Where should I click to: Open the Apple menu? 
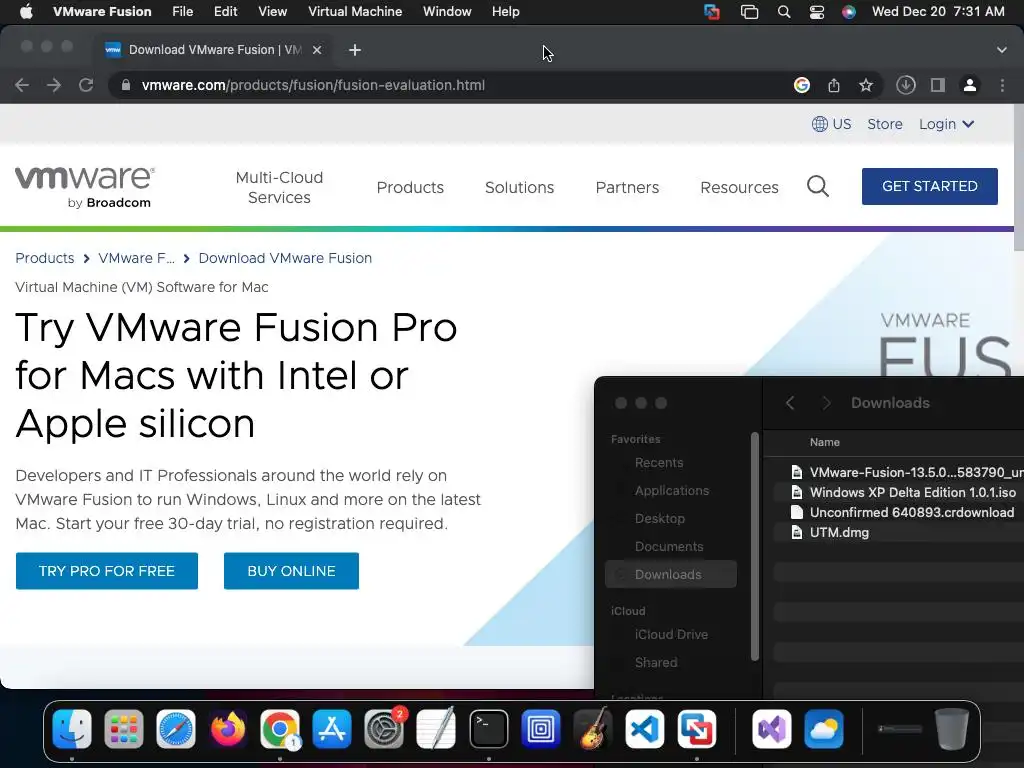(26, 11)
